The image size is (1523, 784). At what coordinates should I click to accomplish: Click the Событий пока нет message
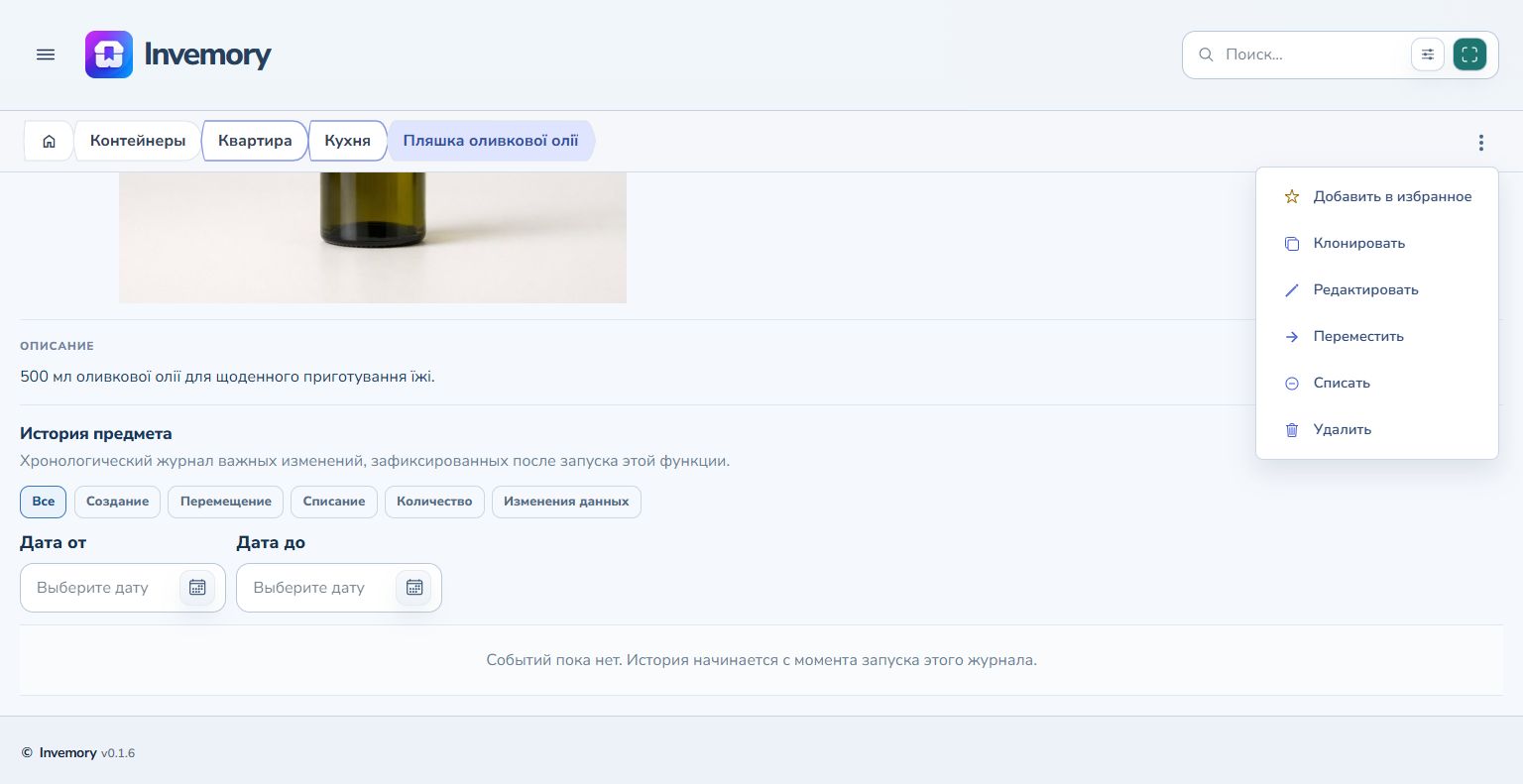click(x=761, y=660)
